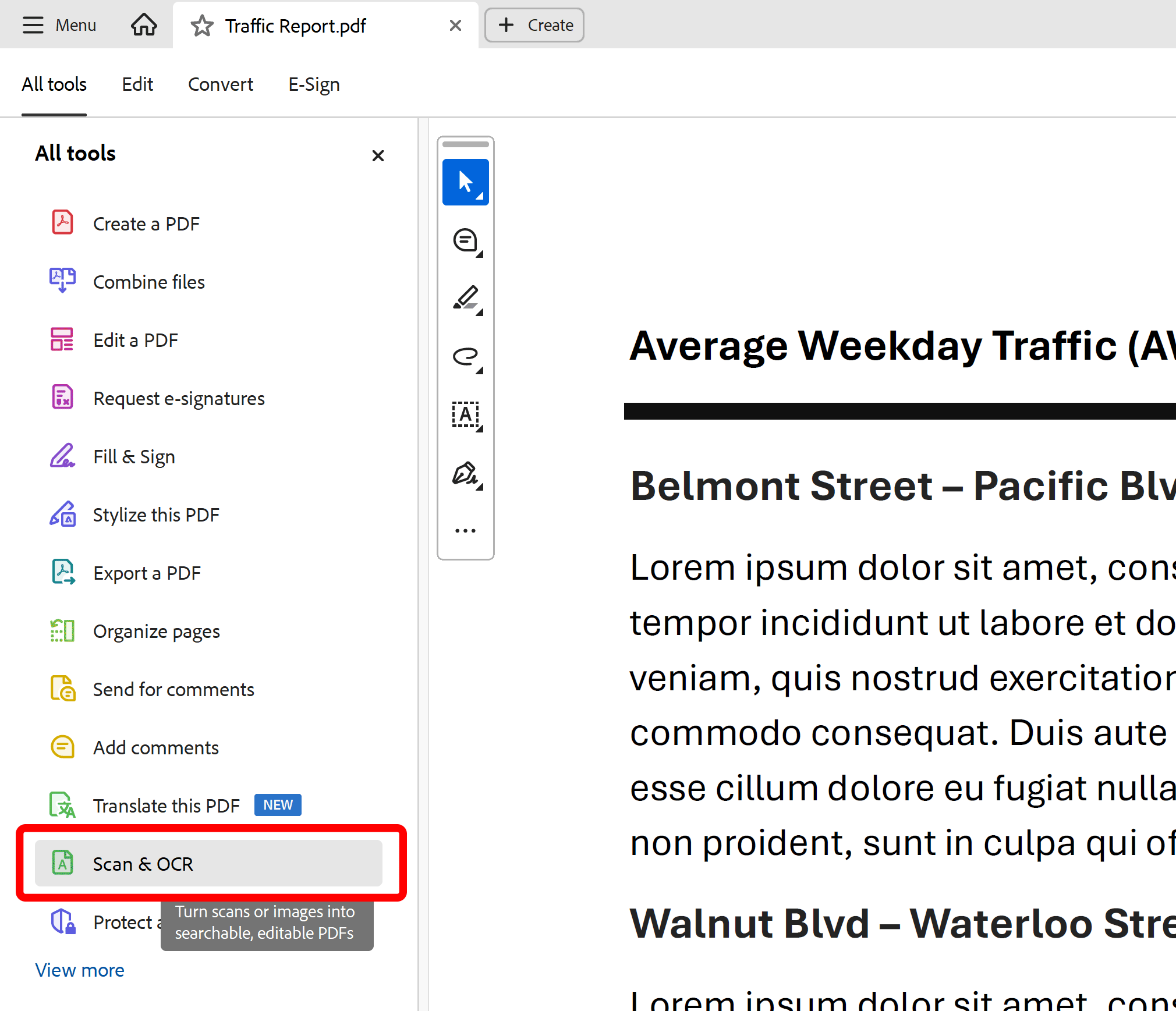Select the highlighter tool
1176x1011 pixels.
point(465,298)
